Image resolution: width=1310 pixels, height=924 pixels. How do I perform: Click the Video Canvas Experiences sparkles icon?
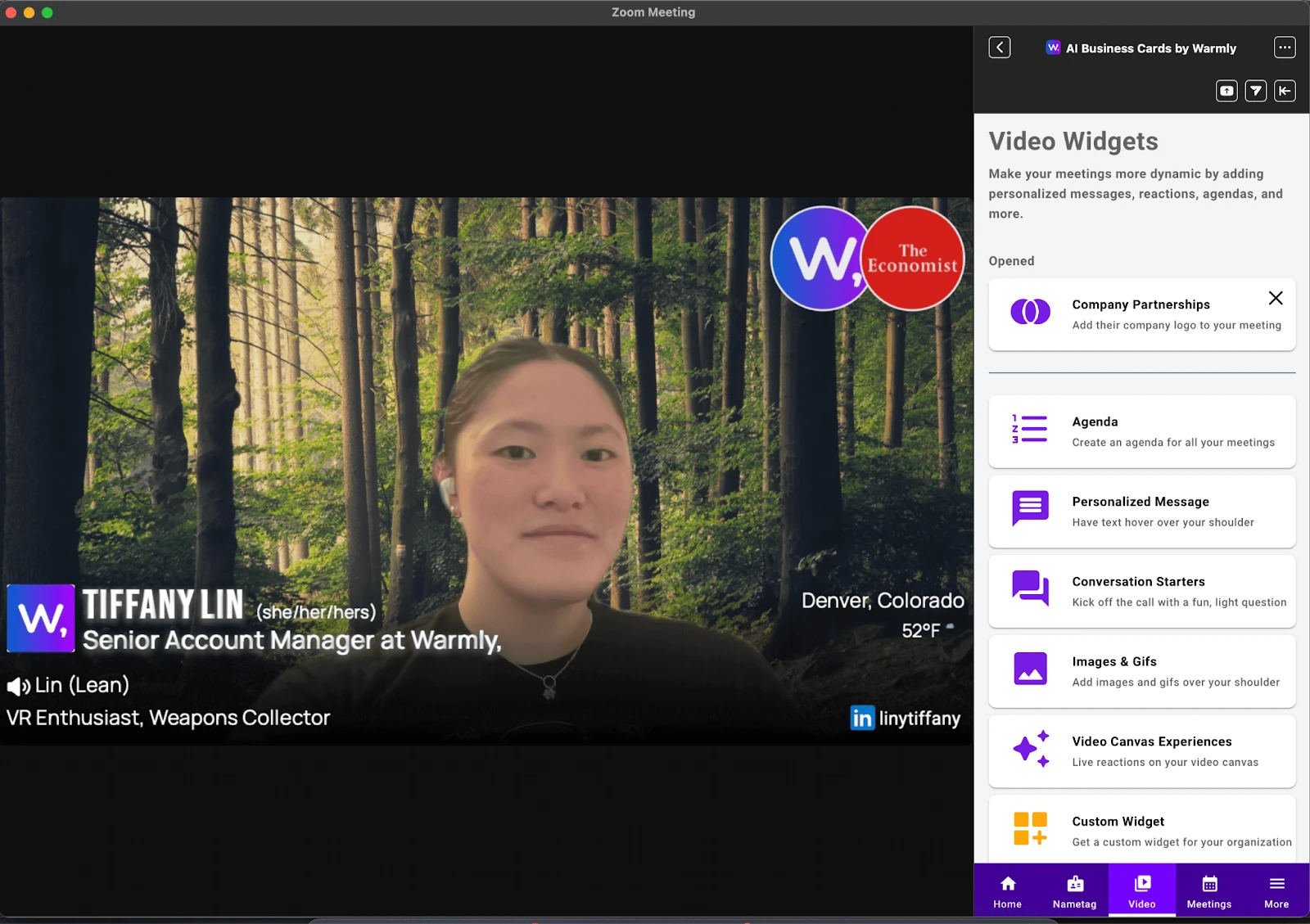1030,748
